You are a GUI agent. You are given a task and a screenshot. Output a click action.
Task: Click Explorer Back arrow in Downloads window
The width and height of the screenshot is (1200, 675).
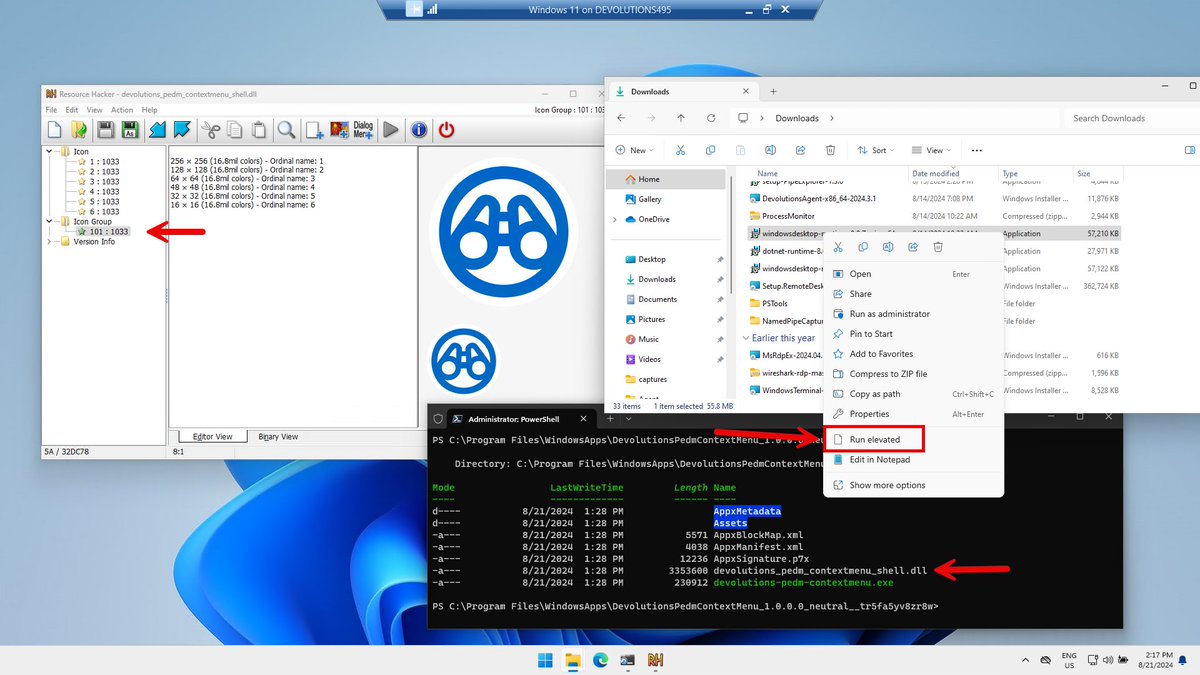[x=622, y=118]
